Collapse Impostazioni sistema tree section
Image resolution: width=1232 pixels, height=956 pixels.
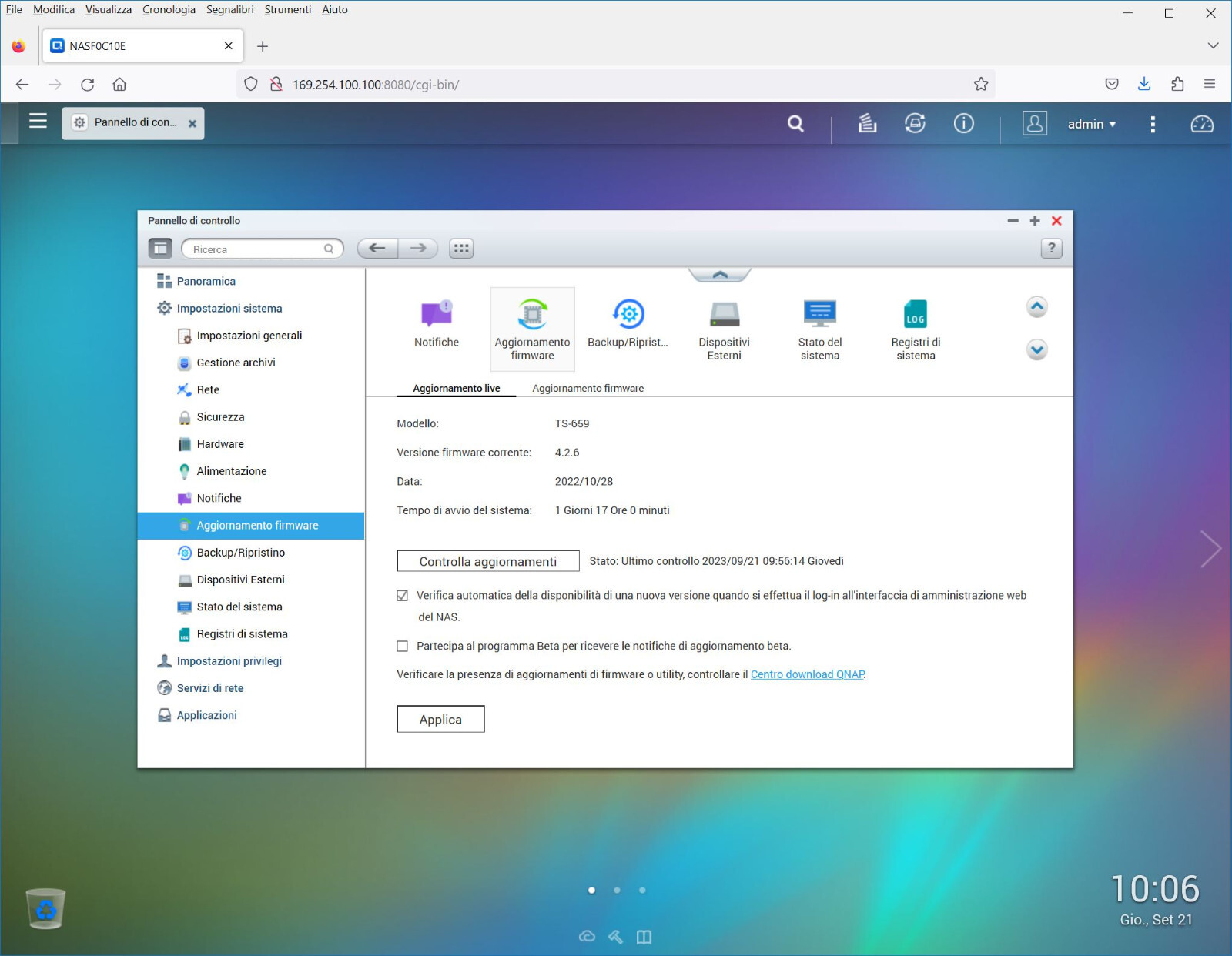[x=229, y=308]
